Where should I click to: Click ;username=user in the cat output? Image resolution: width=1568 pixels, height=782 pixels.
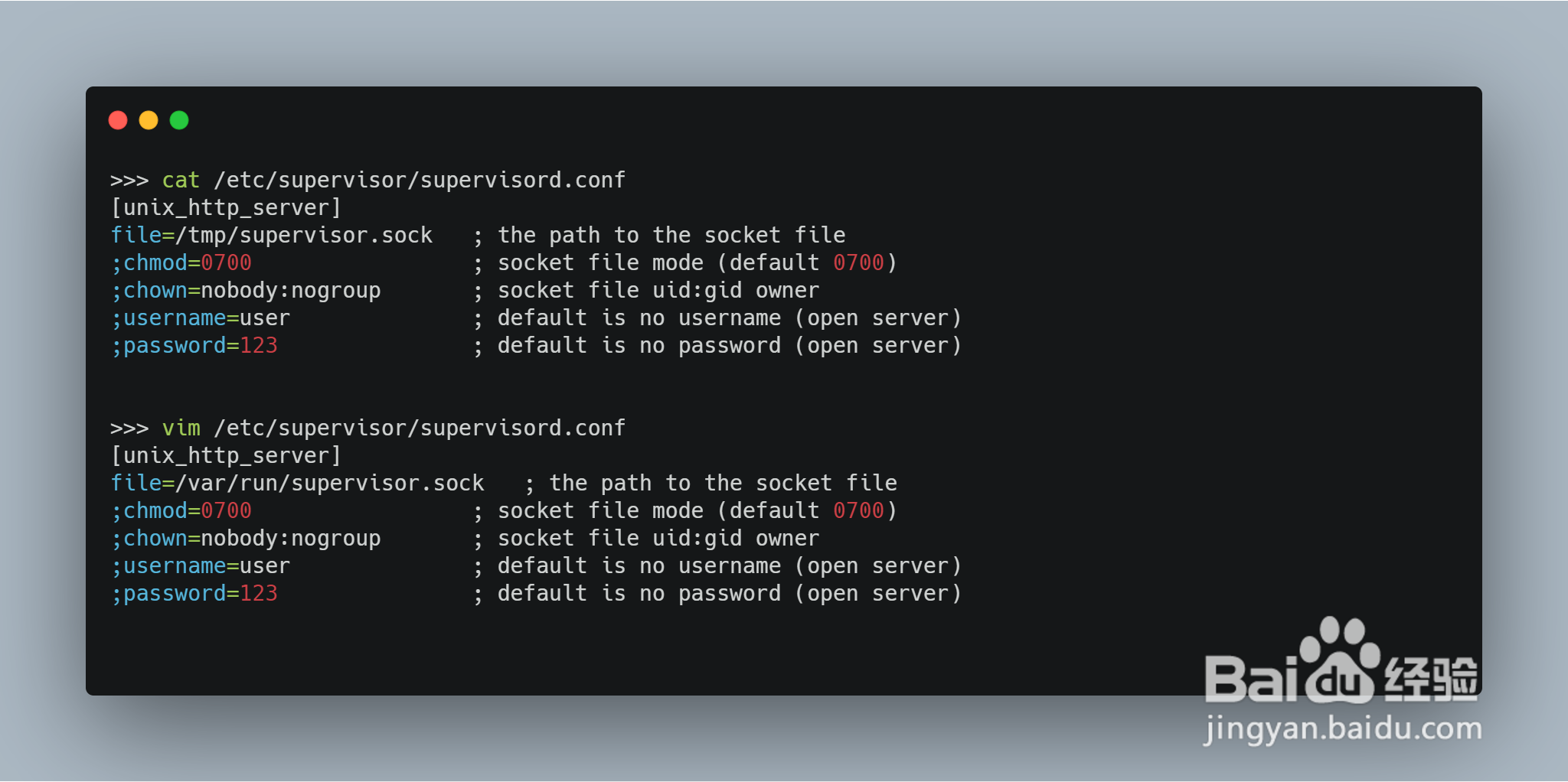tap(201, 318)
